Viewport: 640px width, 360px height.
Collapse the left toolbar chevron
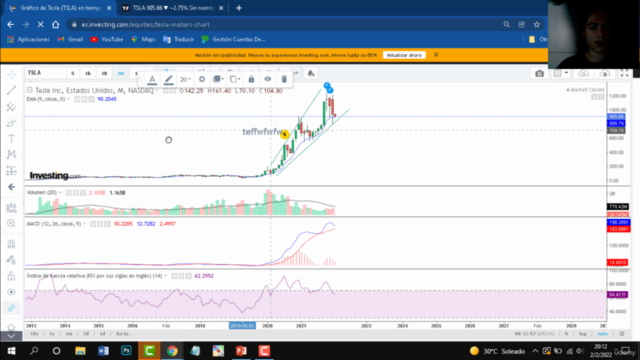pos(11,336)
